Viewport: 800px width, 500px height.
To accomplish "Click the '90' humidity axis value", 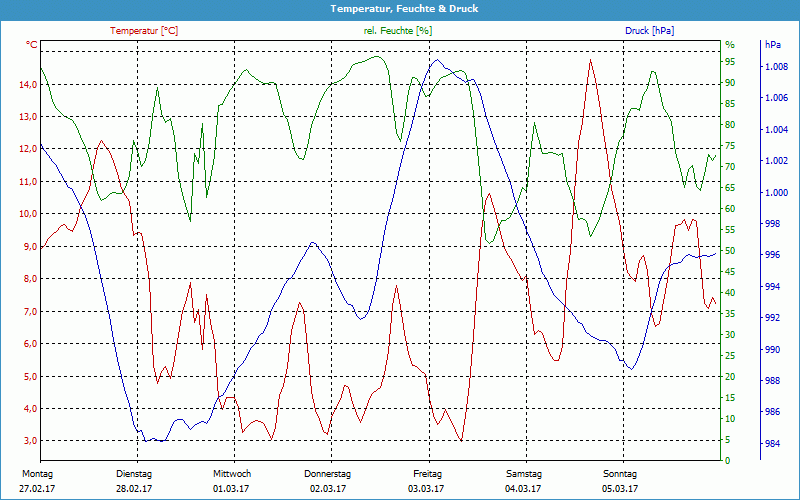I will [x=730, y=83].
